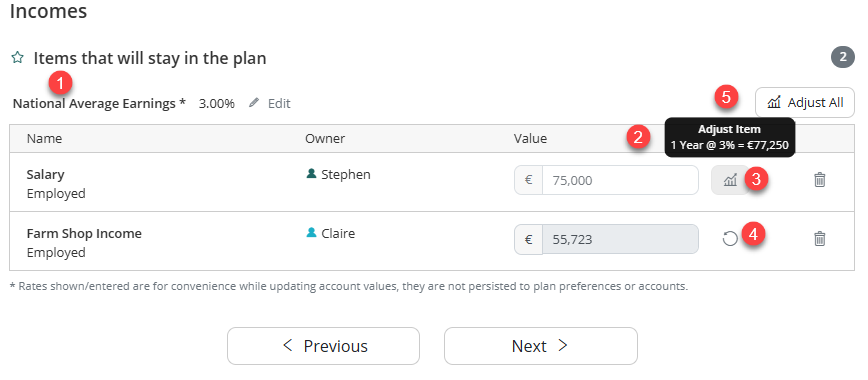Reset the Farm Shop Income value with undo icon

[x=730, y=239]
